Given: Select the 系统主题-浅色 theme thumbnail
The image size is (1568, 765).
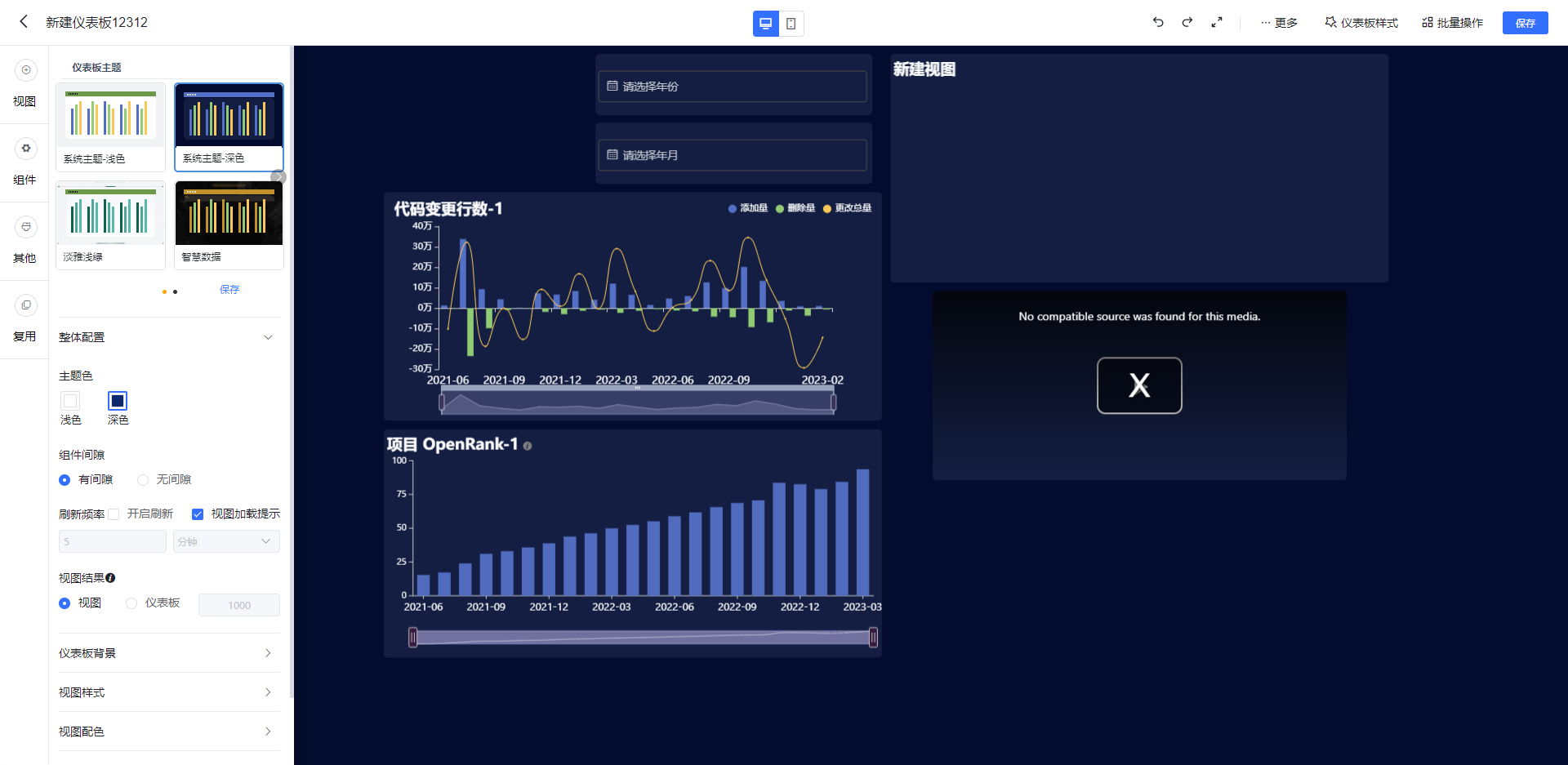Looking at the screenshot, I should point(110,127).
